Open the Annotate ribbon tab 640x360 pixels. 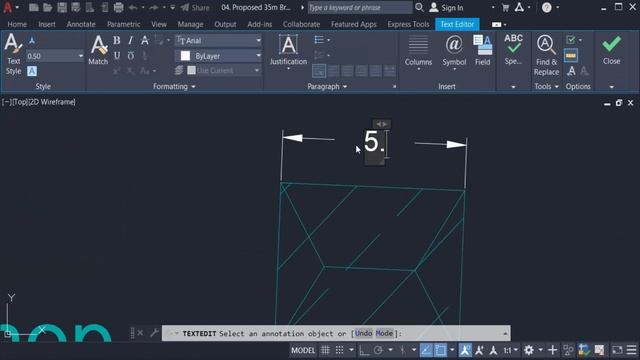tap(81, 24)
